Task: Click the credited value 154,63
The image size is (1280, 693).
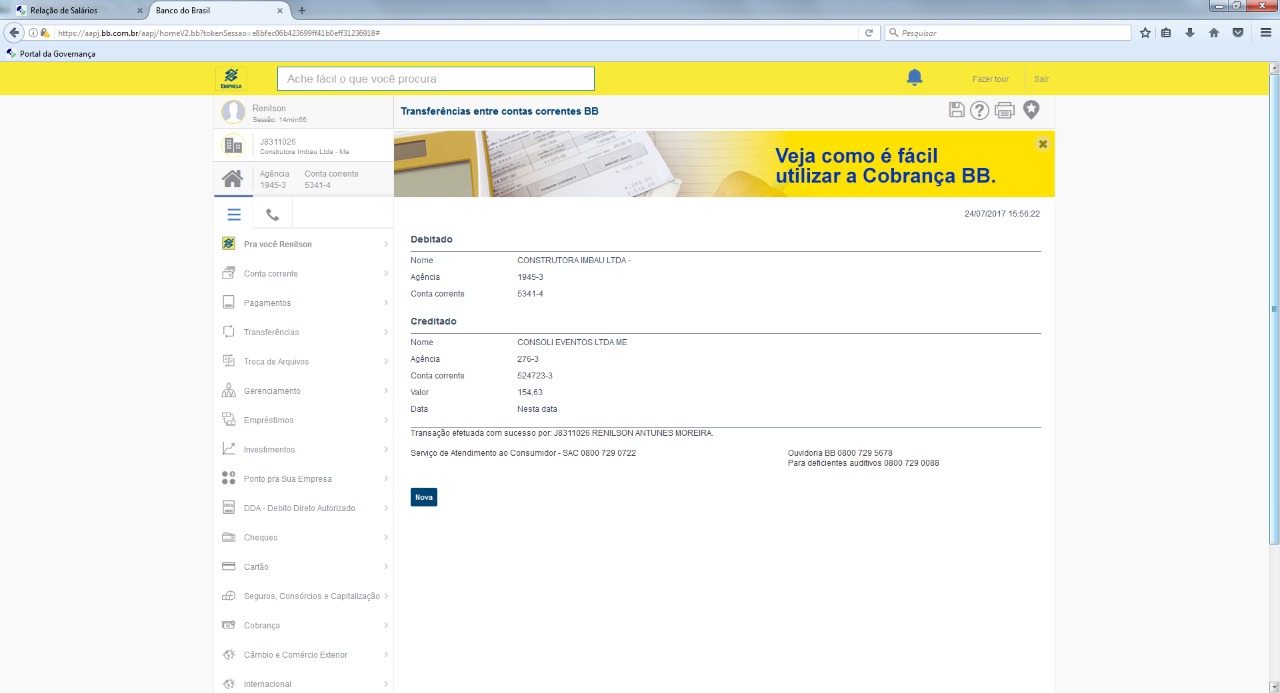Action: [530, 392]
